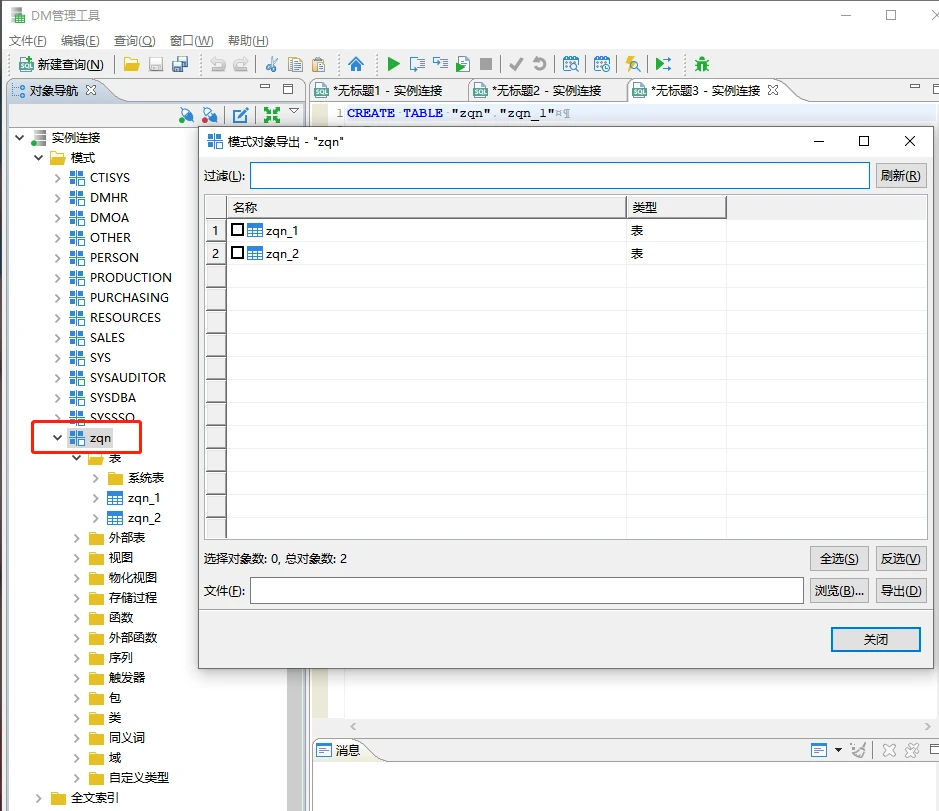
Task: Expand the SYSDBA schema node
Action: point(57,397)
